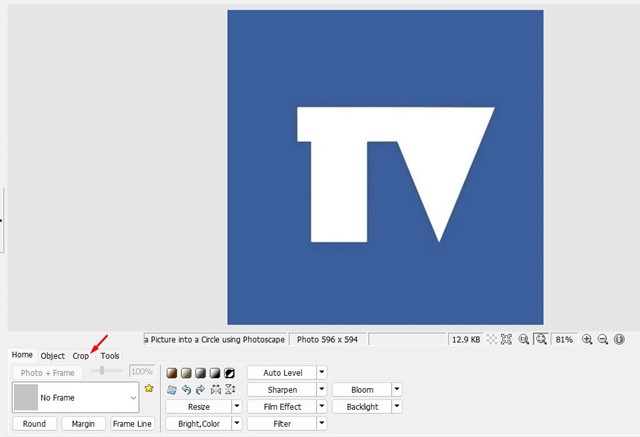Flip the photo horizontally

(216, 390)
